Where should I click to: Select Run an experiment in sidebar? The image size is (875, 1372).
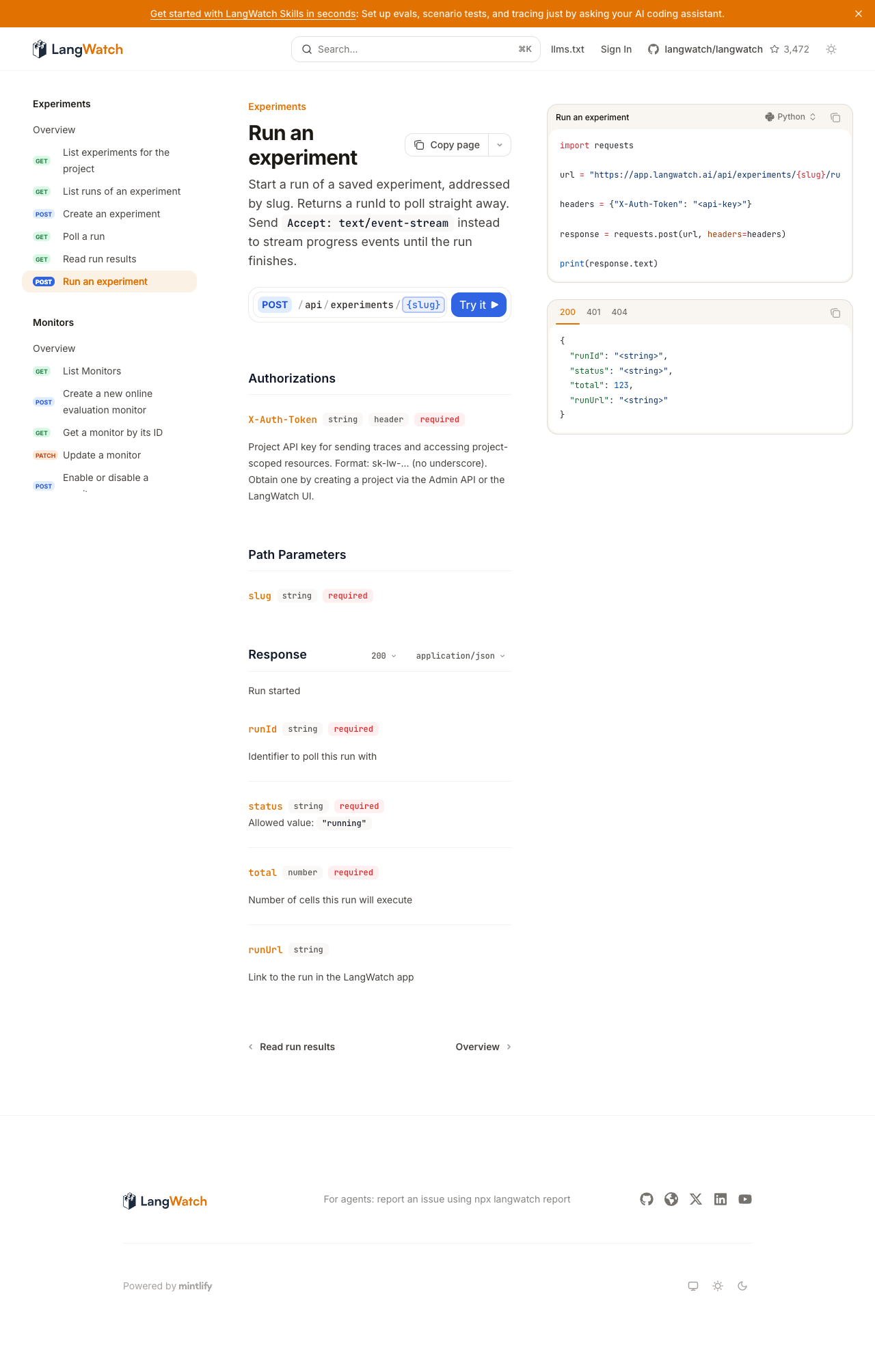(x=109, y=282)
